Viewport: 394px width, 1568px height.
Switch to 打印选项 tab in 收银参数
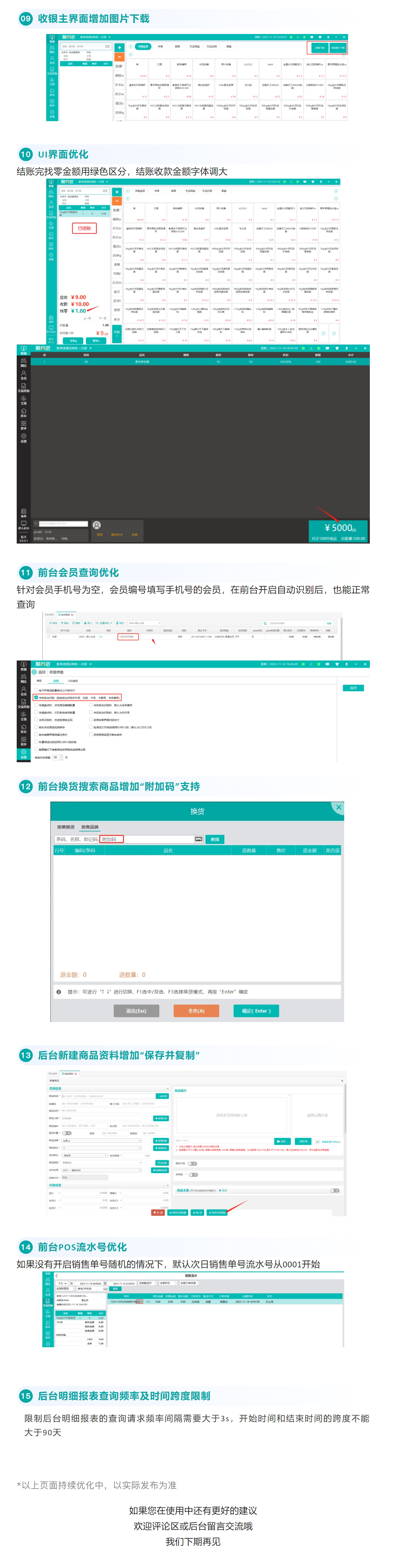[x=72, y=681]
